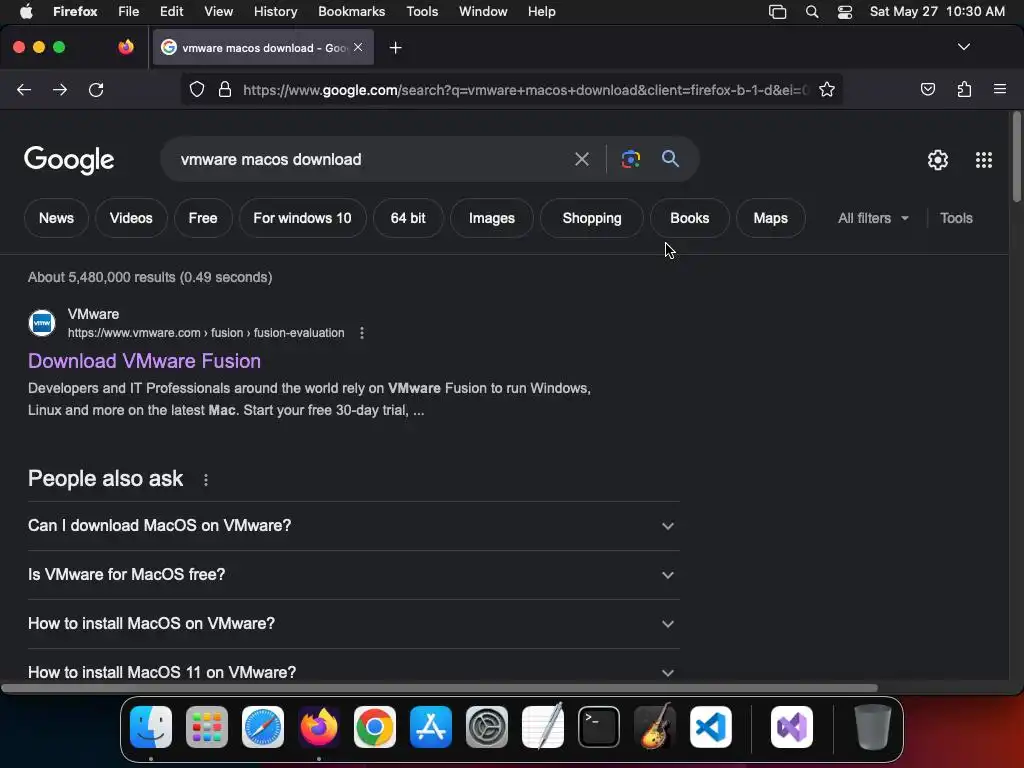This screenshot has width=1024, height=768.
Task: Bookmark this page with the star
Action: tap(827, 89)
